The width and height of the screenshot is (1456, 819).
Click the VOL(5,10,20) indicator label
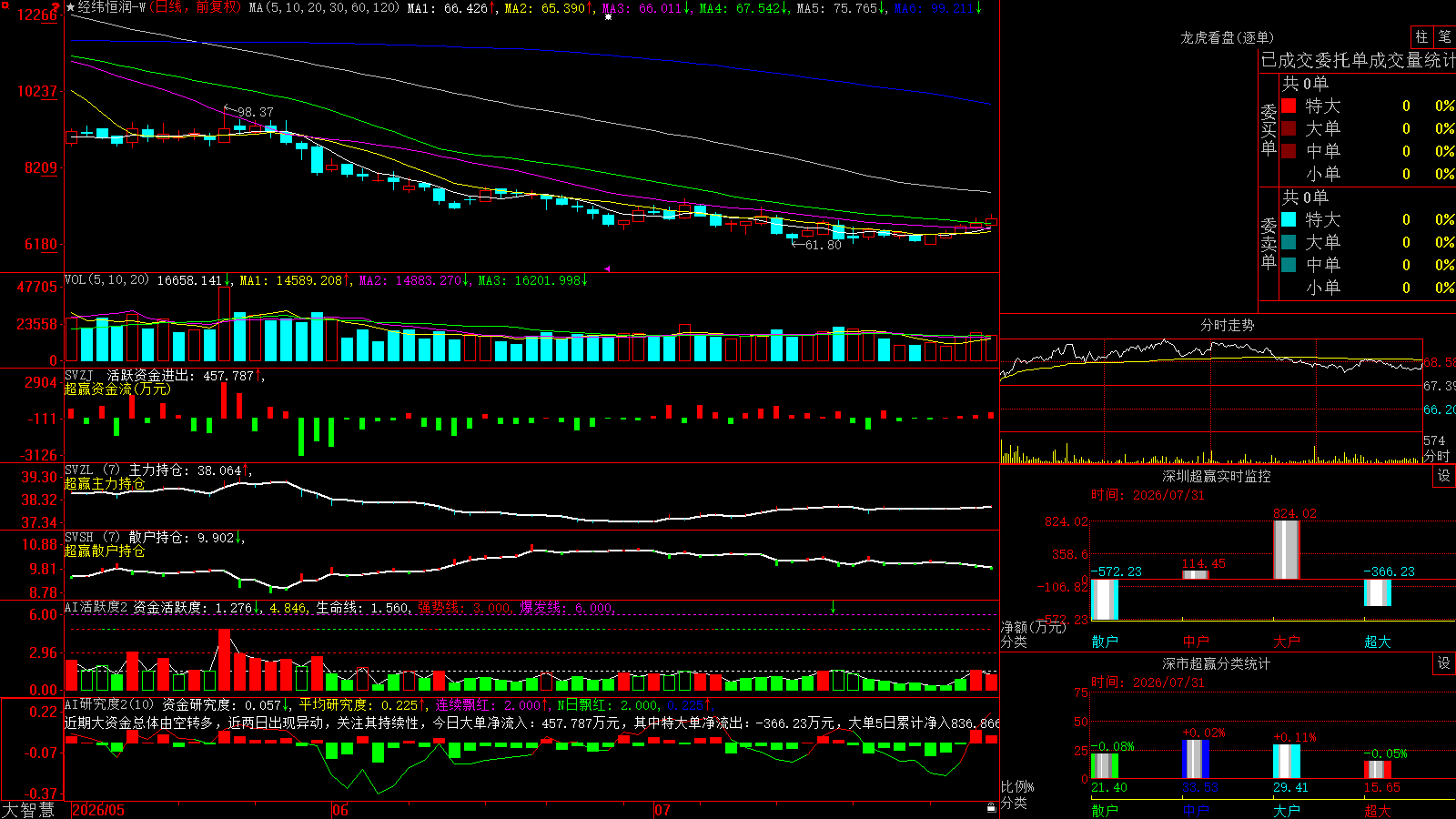coord(106,279)
